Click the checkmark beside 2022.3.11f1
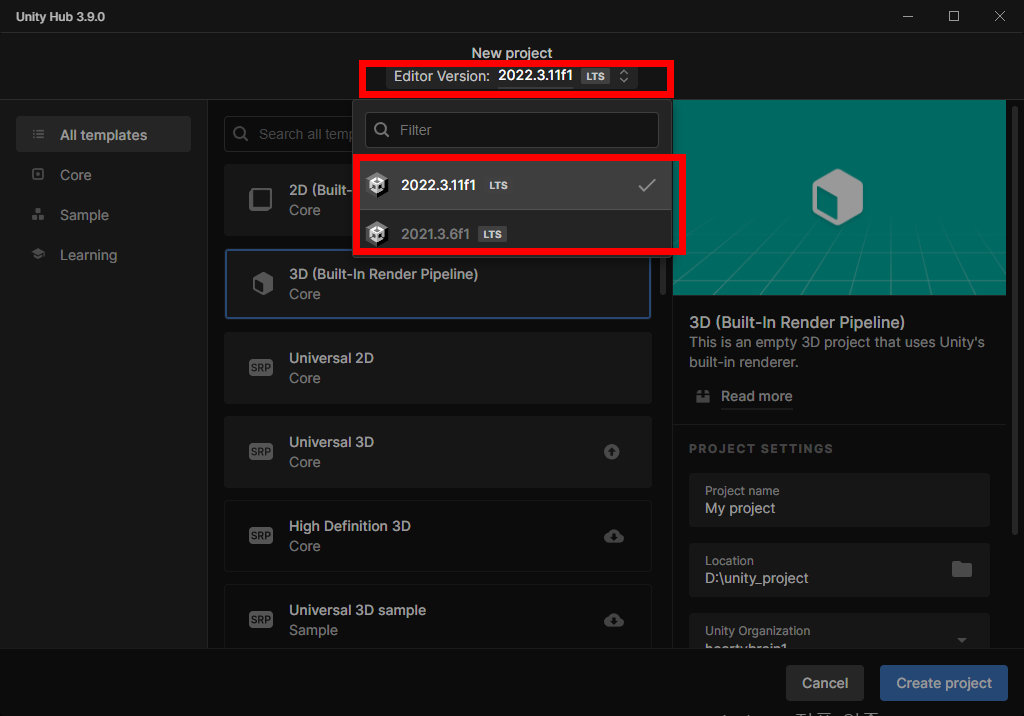The height and width of the screenshot is (716, 1024). pyautogui.click(x=647, y=185)
